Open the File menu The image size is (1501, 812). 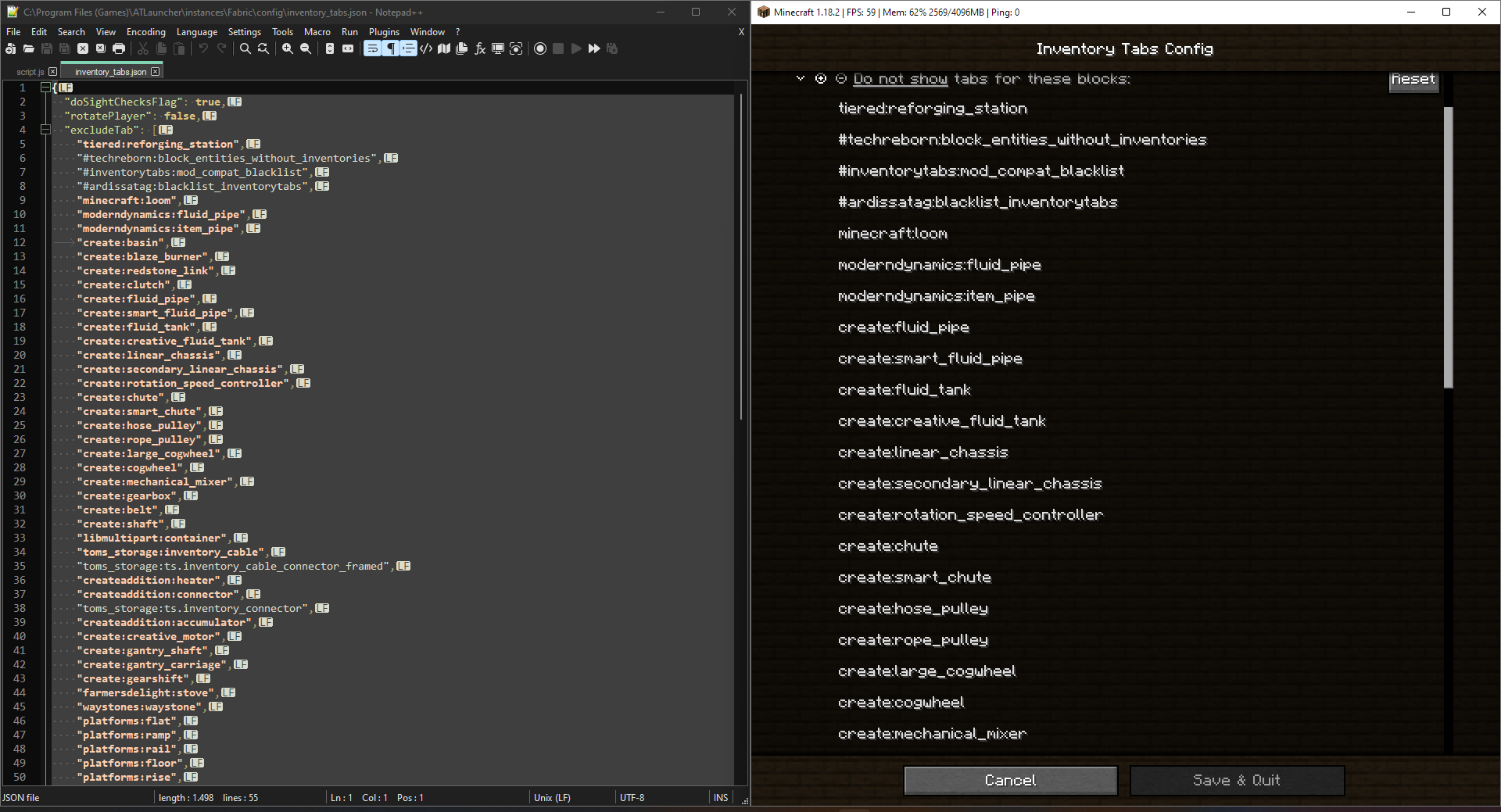click(13, 32)
